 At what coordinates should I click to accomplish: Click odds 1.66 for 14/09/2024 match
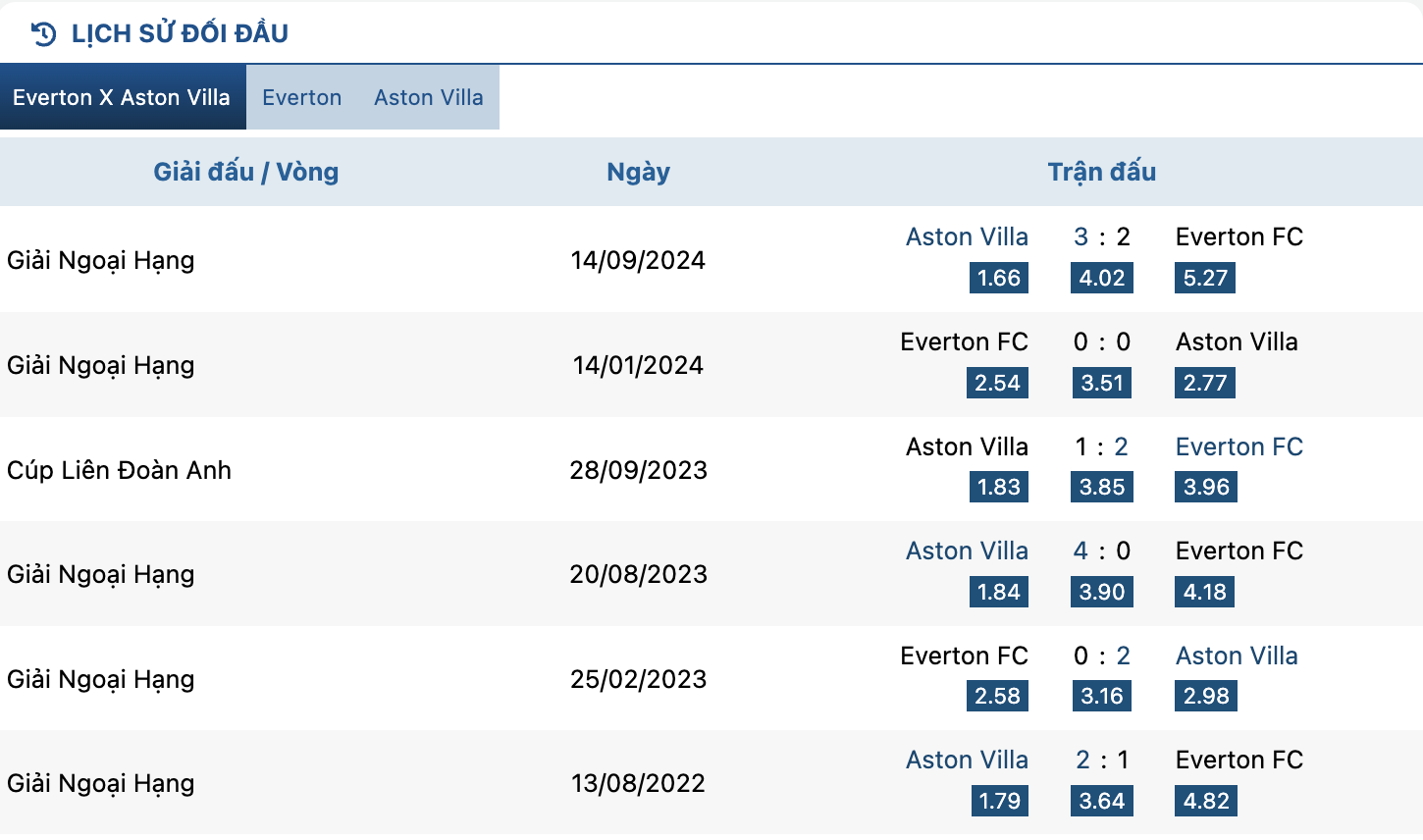[999, 278]
